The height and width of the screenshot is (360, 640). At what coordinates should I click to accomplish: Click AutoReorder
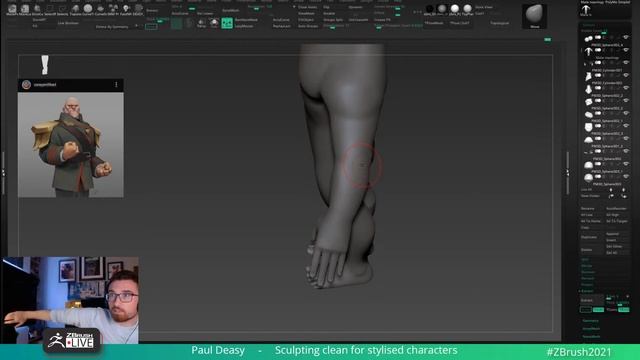click(616, 209)
